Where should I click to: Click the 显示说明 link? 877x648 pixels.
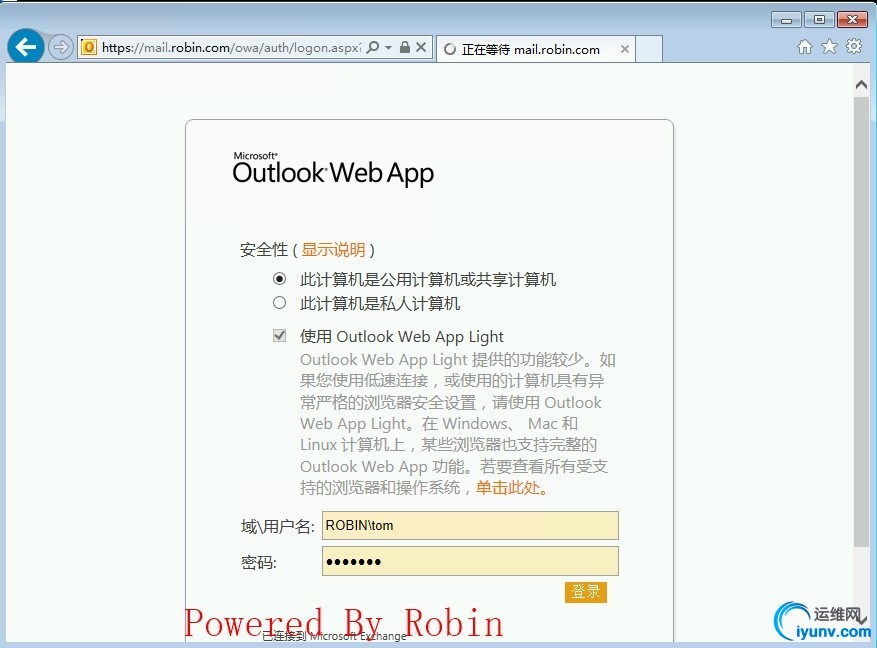click(x=333, y=249)
